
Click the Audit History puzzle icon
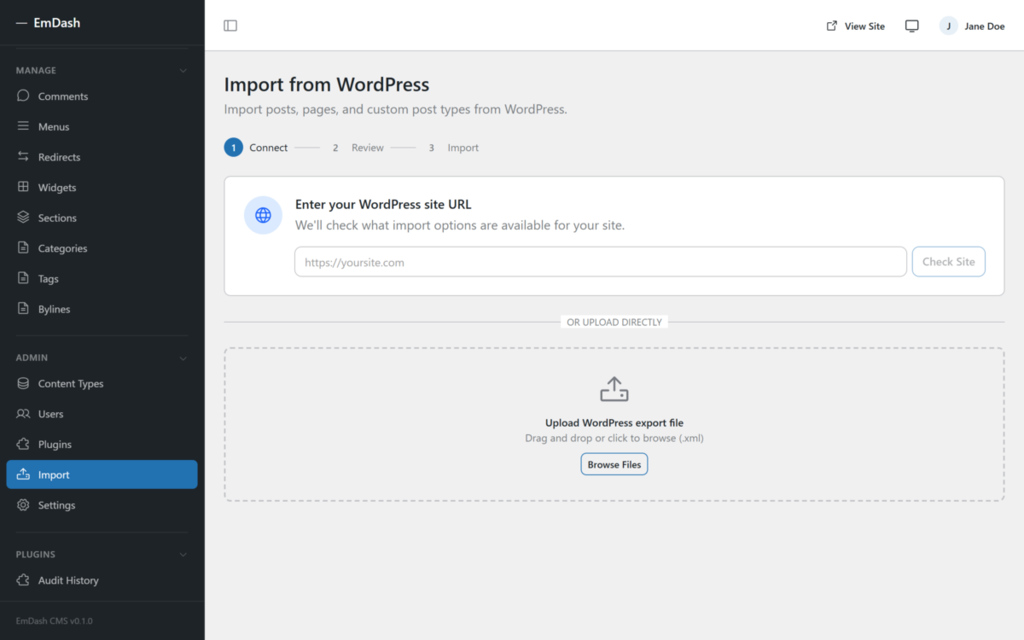click(x=23, y=579)
